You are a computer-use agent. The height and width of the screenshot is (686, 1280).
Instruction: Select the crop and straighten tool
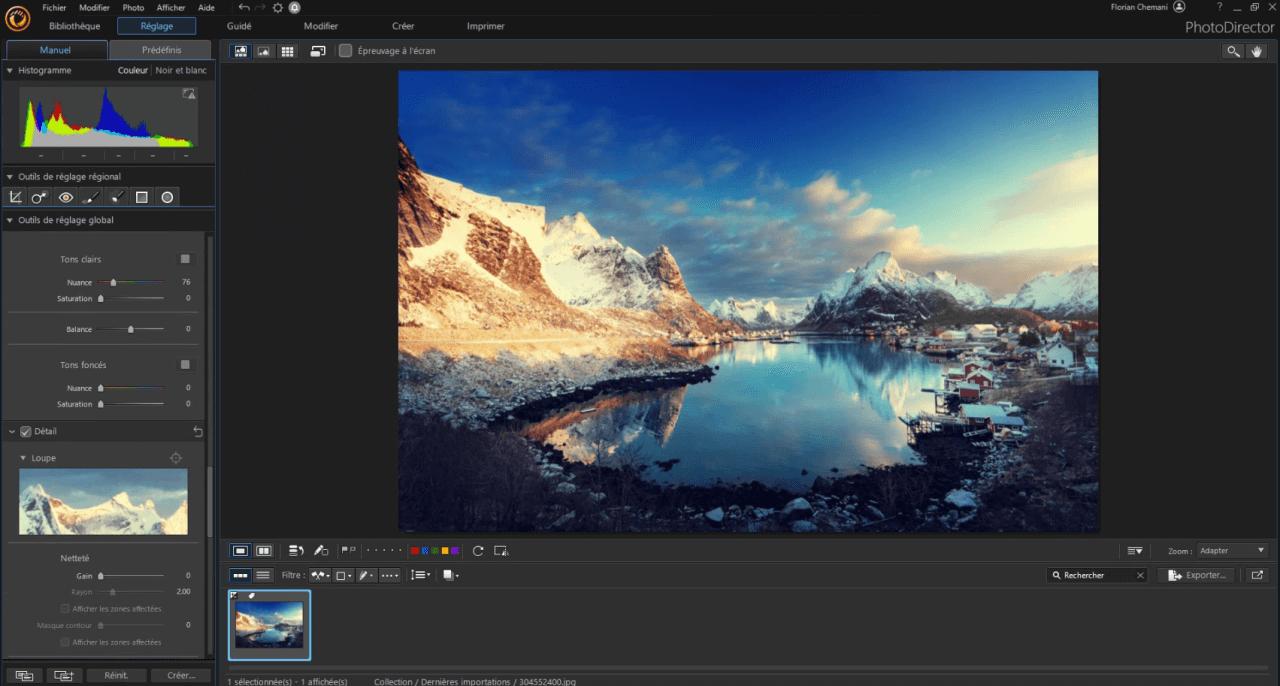click(15, 197)
